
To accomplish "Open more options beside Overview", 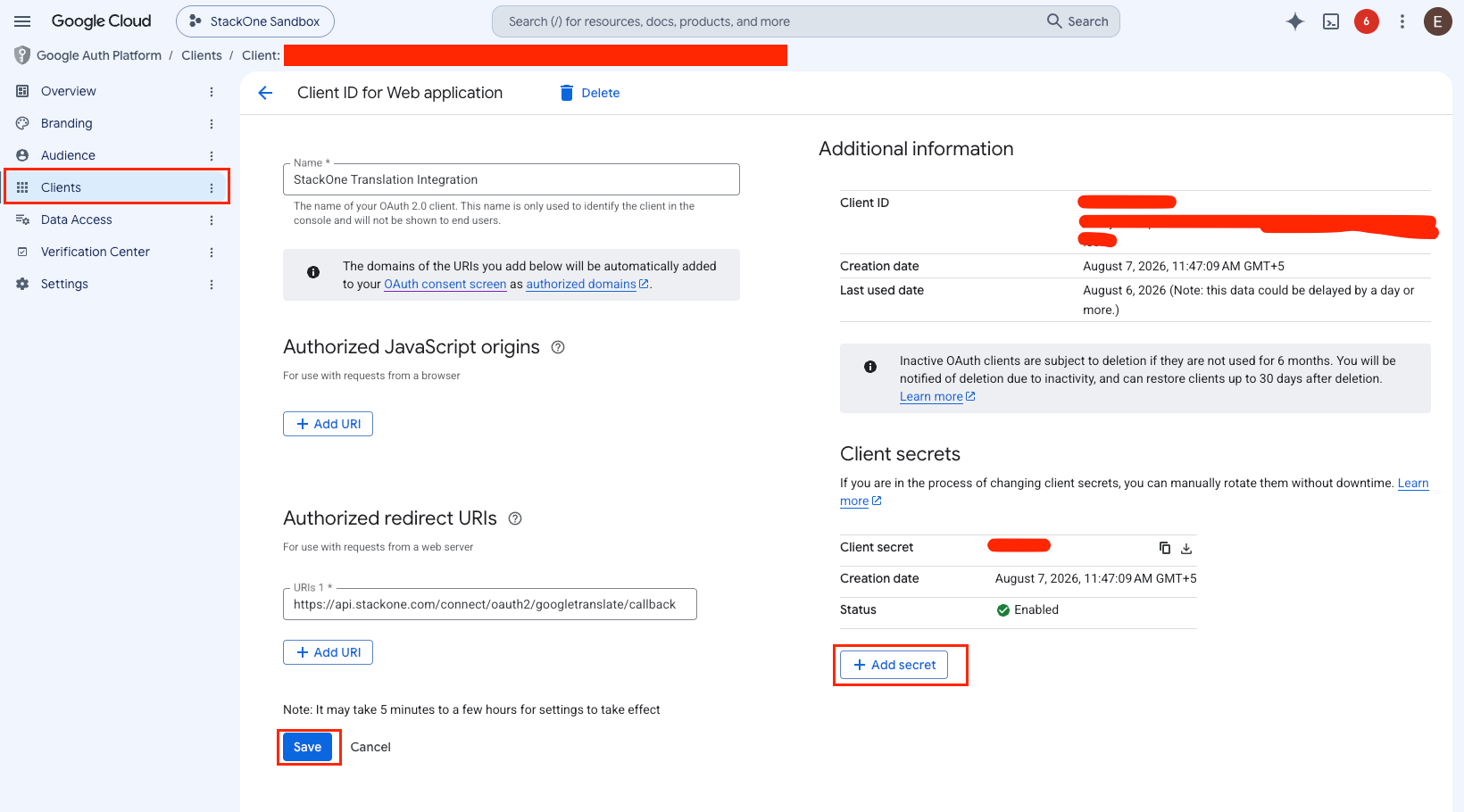I will tap(212, 92).
